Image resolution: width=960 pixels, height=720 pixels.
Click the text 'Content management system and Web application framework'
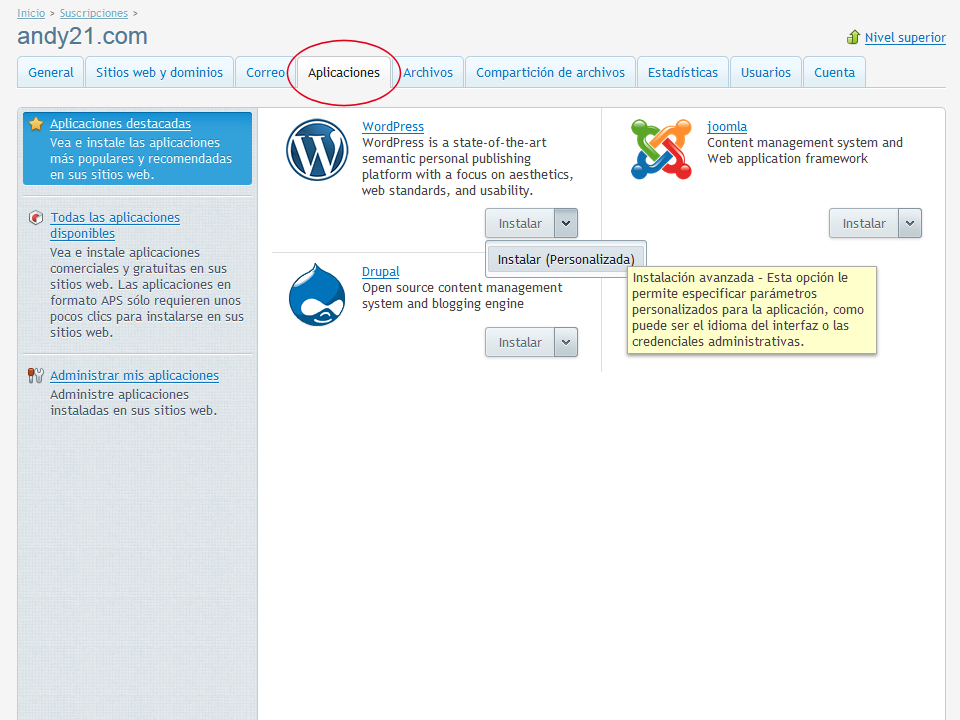click(805, 151)
